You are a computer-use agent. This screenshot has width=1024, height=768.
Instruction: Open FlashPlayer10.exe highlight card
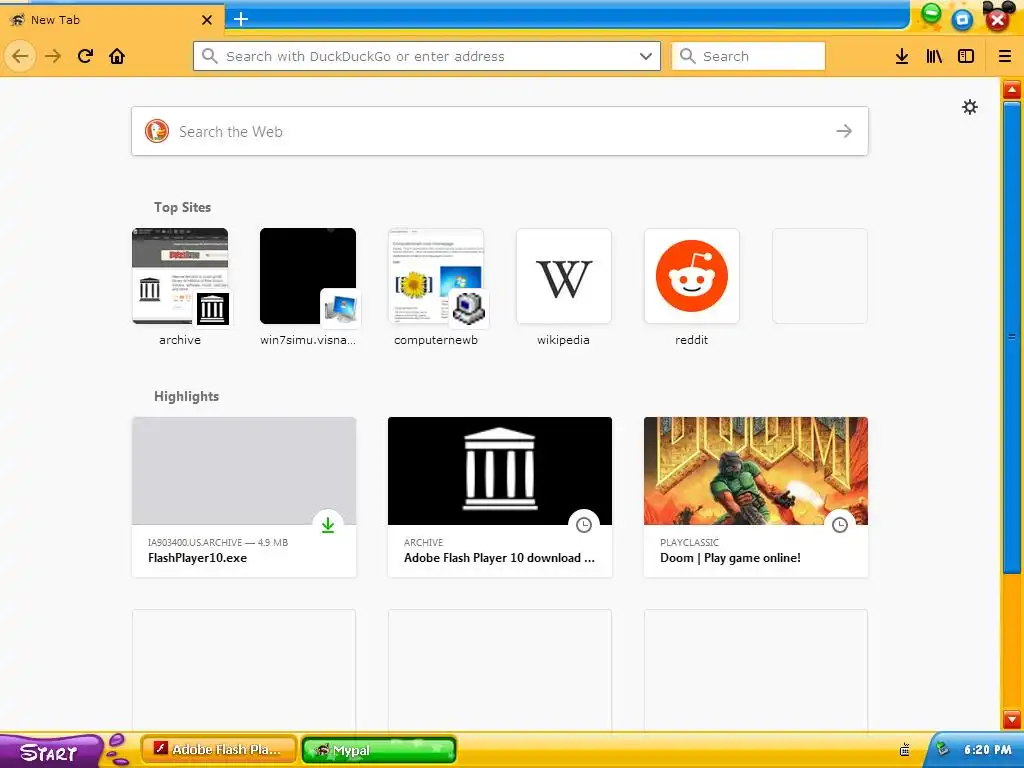pyautogui.click(x=244, y=497)
